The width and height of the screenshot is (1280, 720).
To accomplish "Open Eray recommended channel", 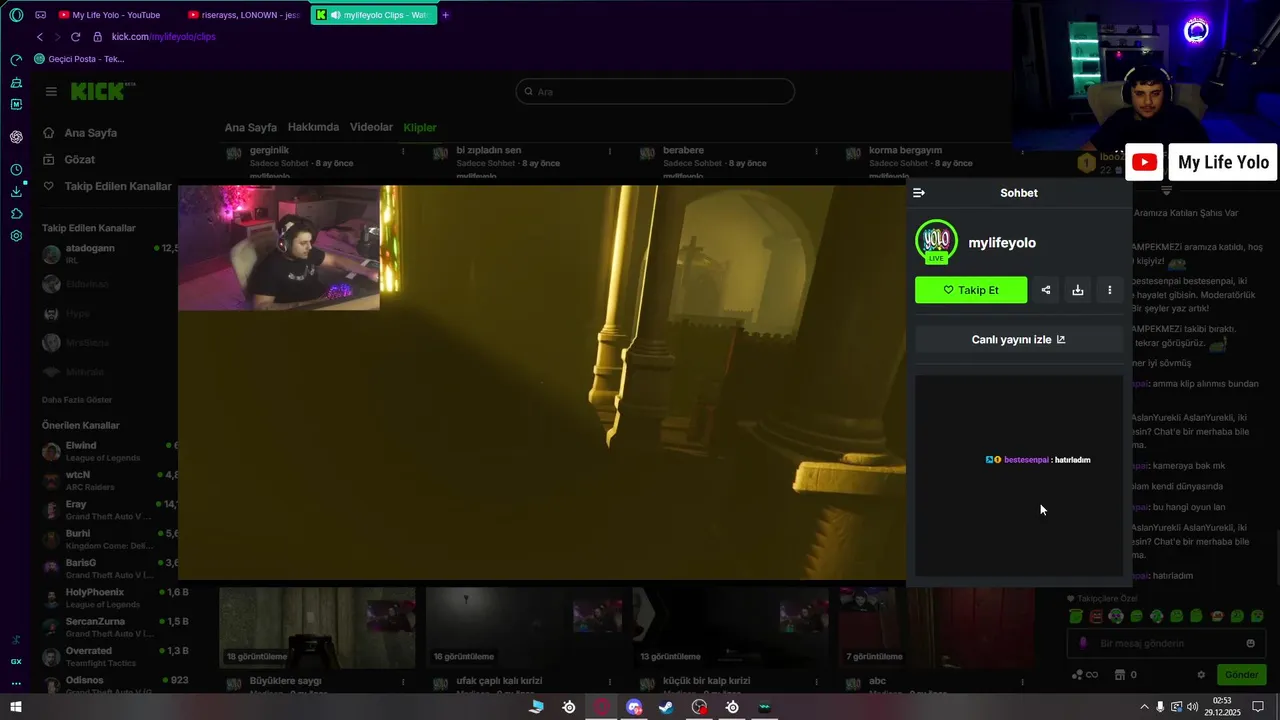I will [110, 510].
